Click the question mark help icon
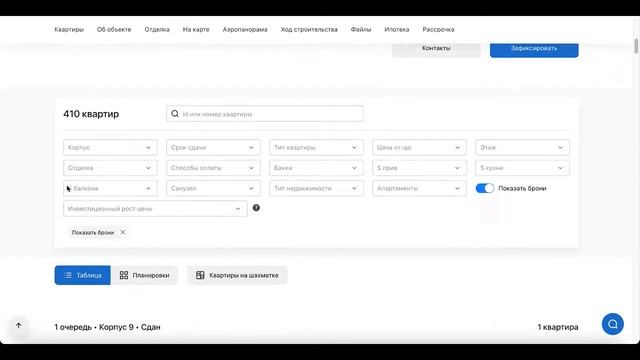Image resolution: width=640 pixels, height=360 pixels. [x=256, y=208]
